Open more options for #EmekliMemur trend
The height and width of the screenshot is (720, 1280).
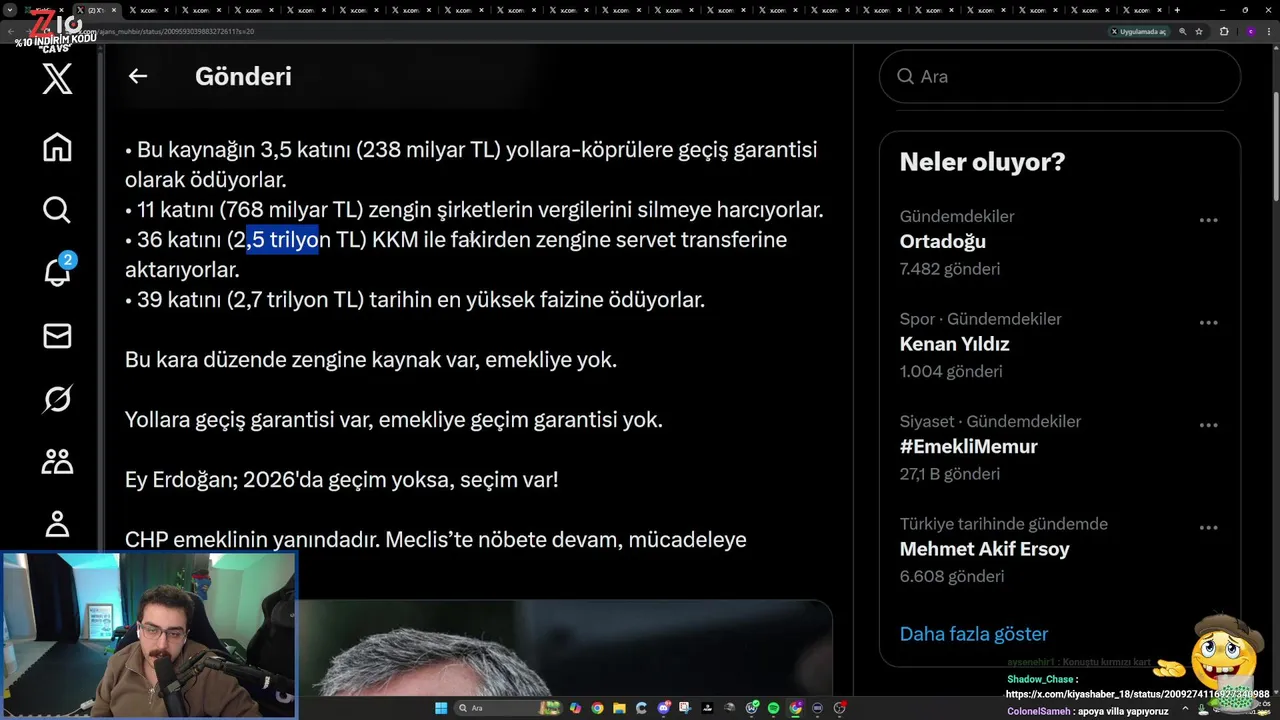point(1209,425)
